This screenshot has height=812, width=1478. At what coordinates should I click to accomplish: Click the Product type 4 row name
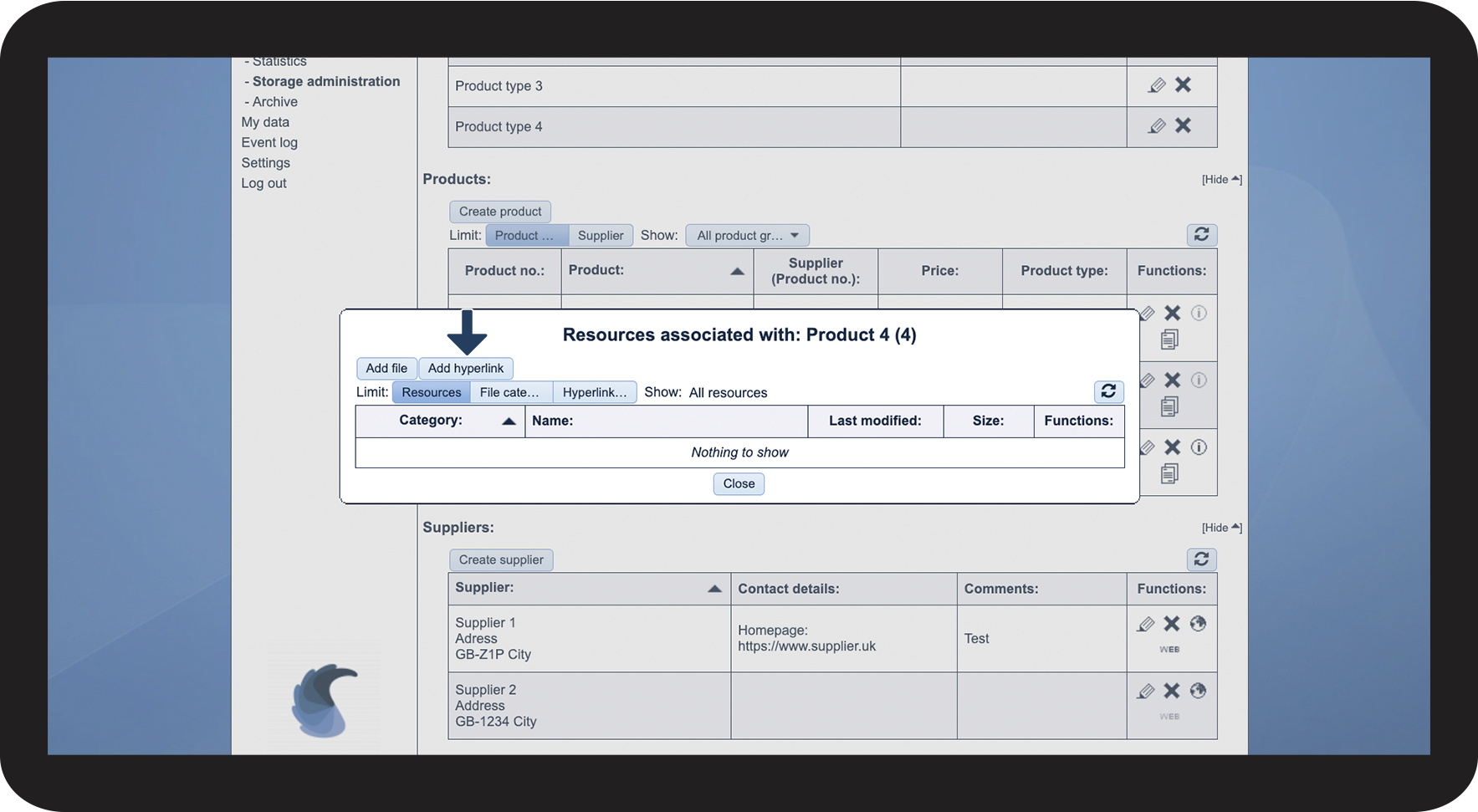pos(499,127)
